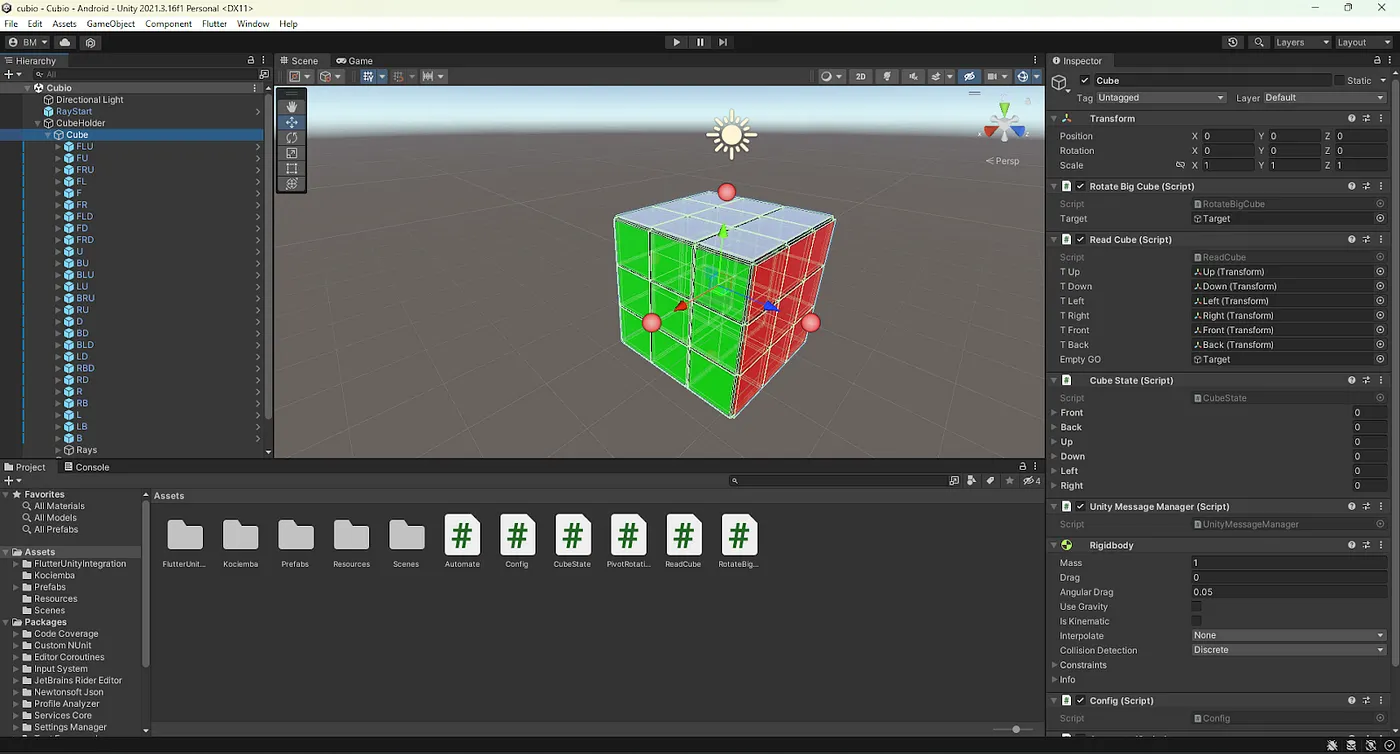Toggle the Use Gravity checkbox
Image resolution: width=1400 pixels, height=754 pixels.
[x=1196, y=607]
